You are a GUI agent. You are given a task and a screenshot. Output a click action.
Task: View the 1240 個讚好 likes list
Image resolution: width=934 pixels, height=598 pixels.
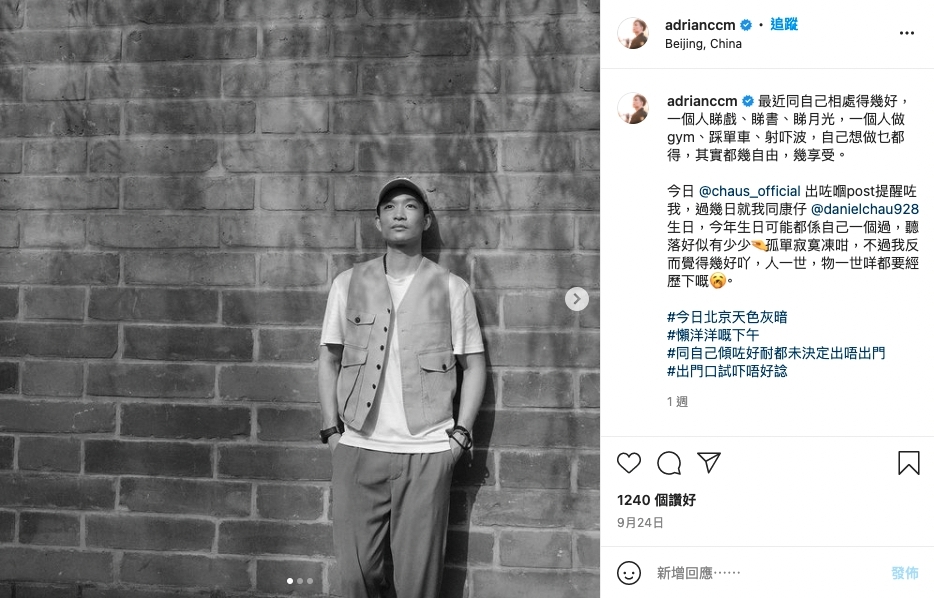(656, 500)
